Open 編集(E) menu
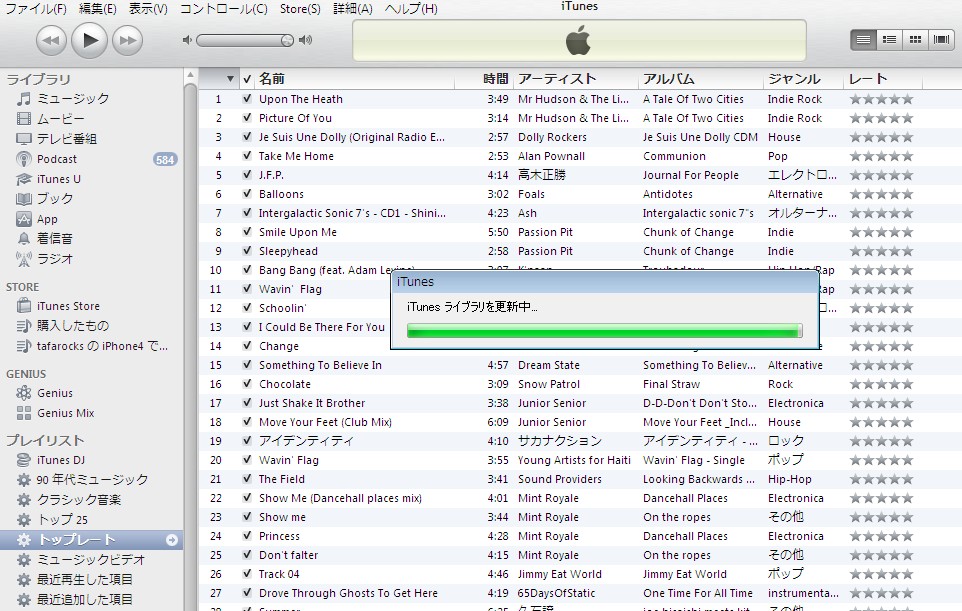962x611 pixels. [98, 9]
